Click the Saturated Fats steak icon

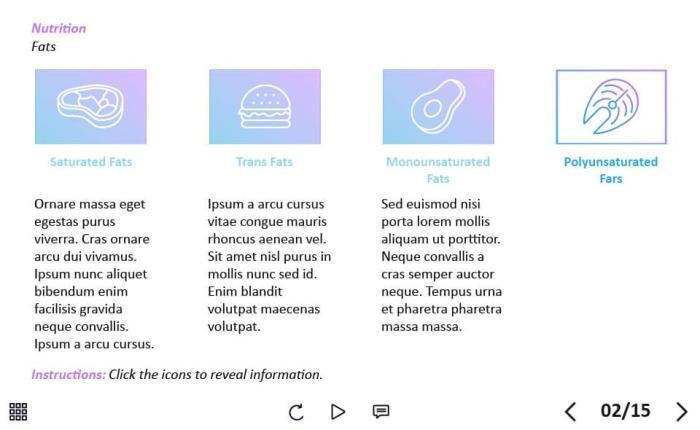(x=90, y=106)
